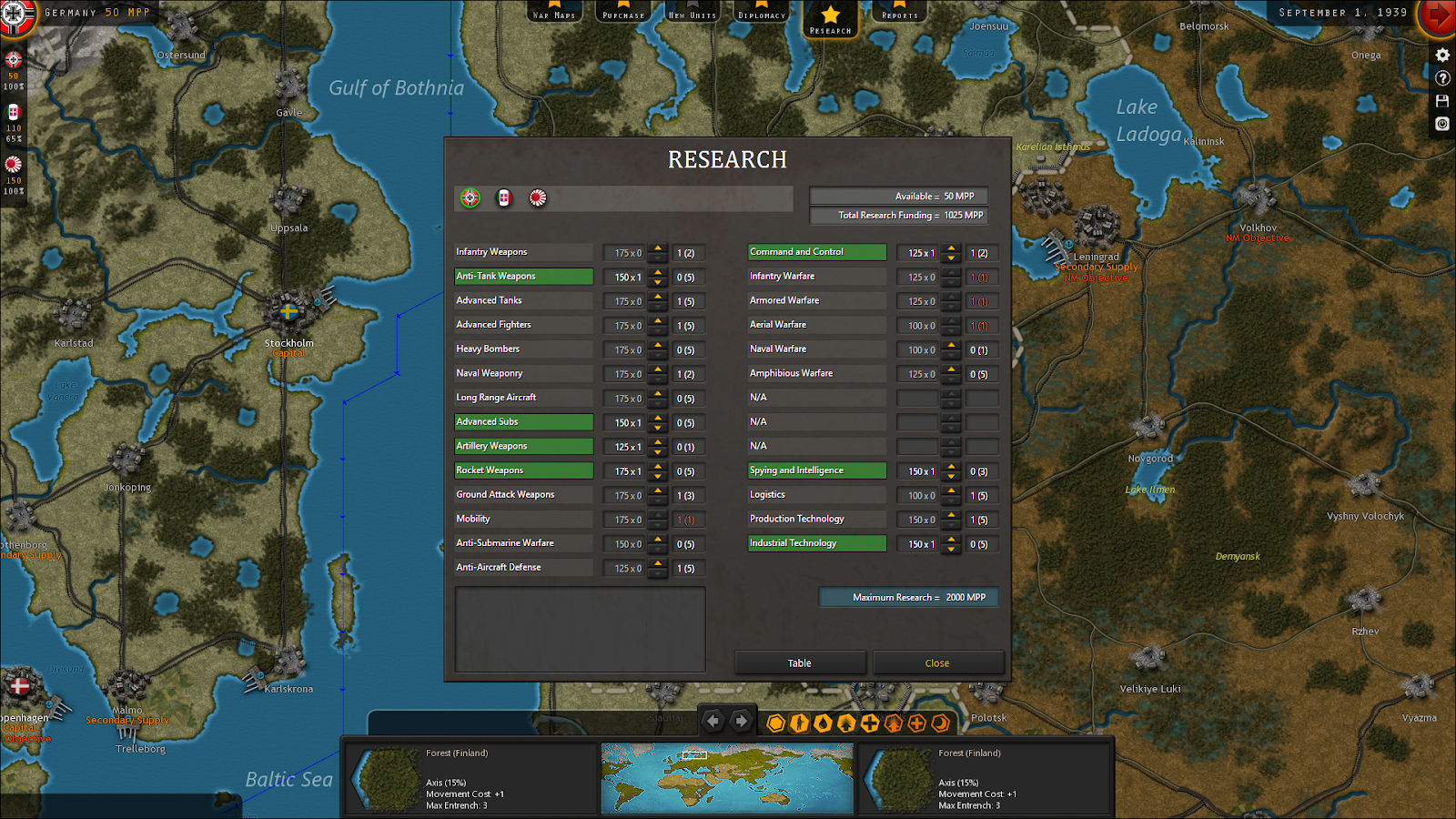Click the power icon to exit the game
Screen dimensions: 1456x819
click(1442, 124)
